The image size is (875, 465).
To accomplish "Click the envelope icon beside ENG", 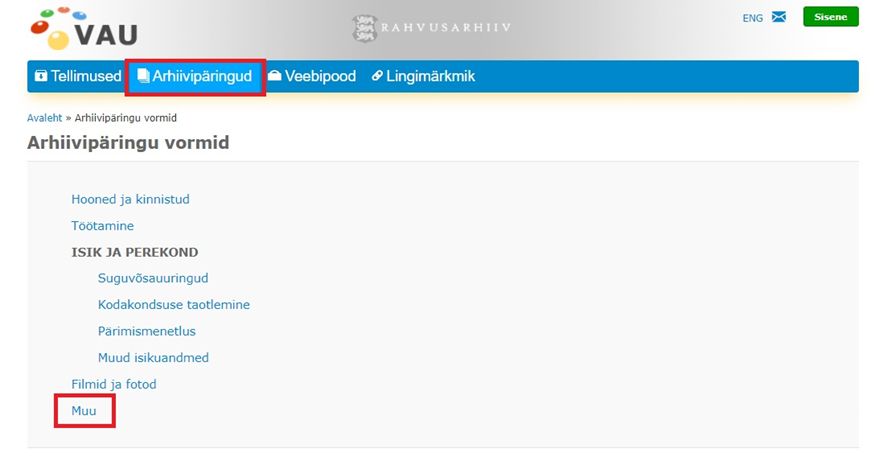I will [779, 17].
